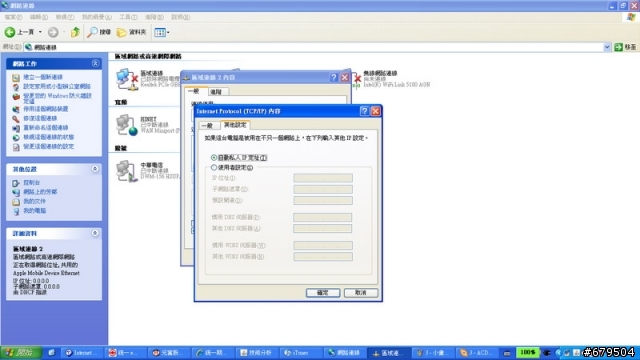Click 確定 OK button in TCP/IP dialog

coord(323,293)
